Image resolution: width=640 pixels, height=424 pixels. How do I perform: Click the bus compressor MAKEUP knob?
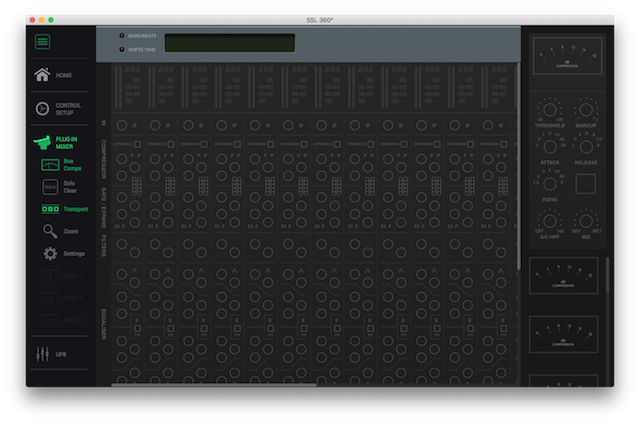(586, 109)
